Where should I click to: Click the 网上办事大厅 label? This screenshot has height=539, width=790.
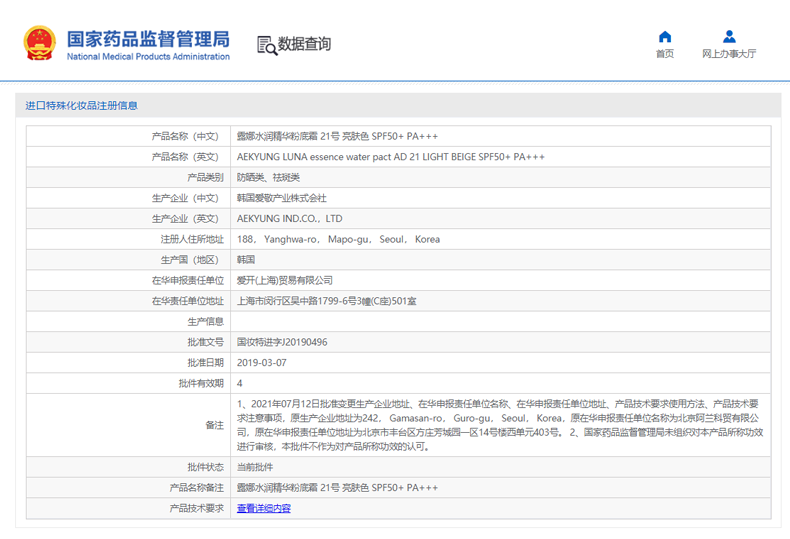tap(729, 53)
